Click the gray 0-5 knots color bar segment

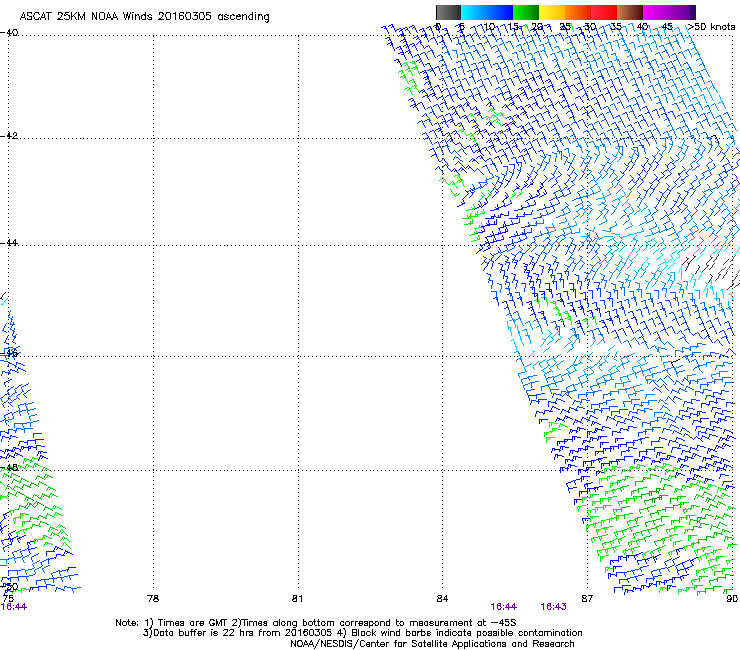(448, 12)
